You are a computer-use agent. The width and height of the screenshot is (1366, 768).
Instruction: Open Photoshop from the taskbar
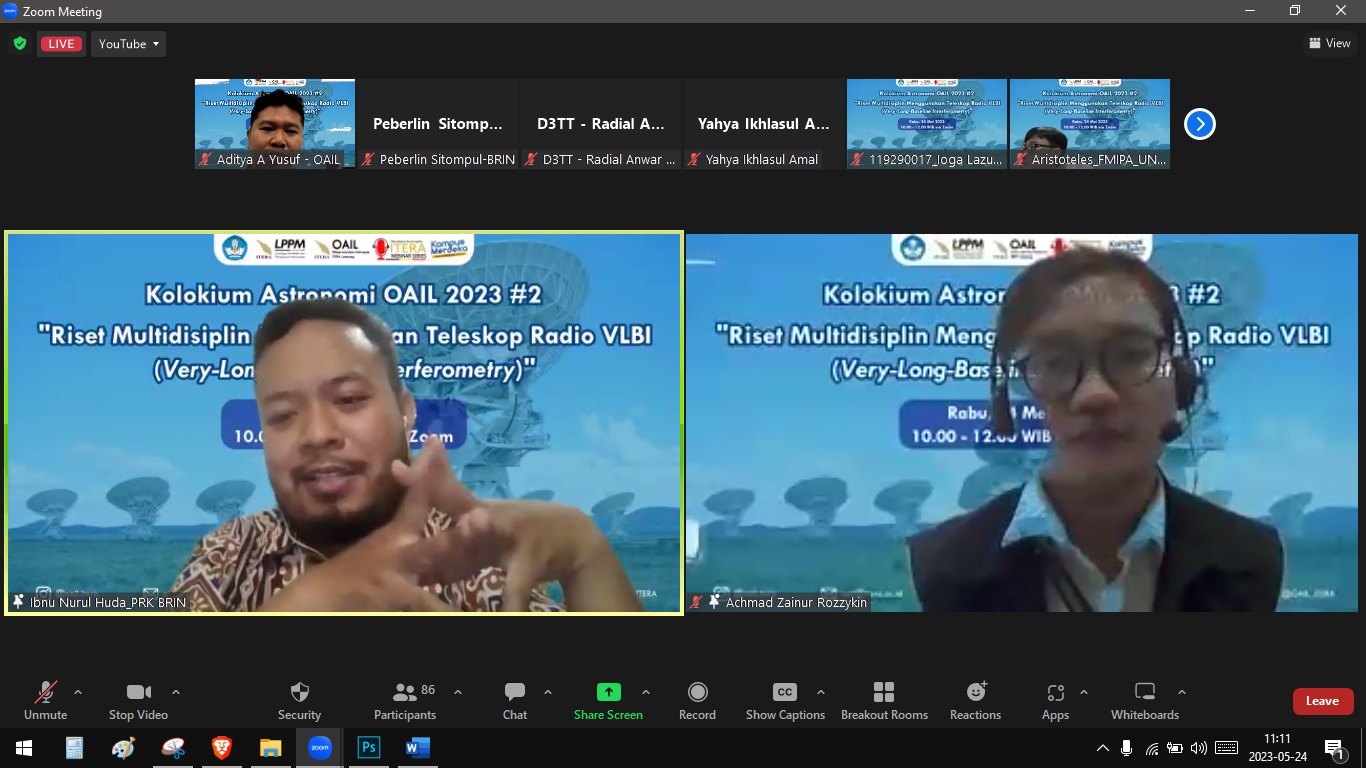(369, 748)
